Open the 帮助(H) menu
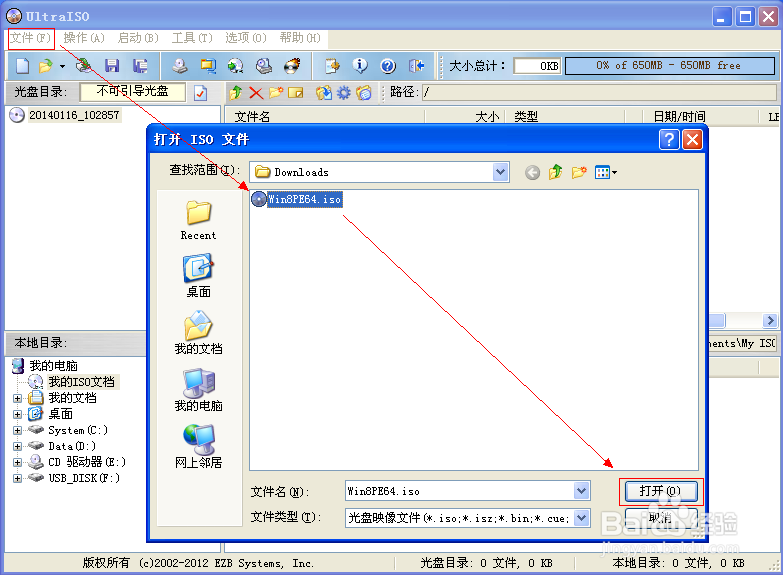The height and width of the screenshot is (575, 783). tap(300, 38)
